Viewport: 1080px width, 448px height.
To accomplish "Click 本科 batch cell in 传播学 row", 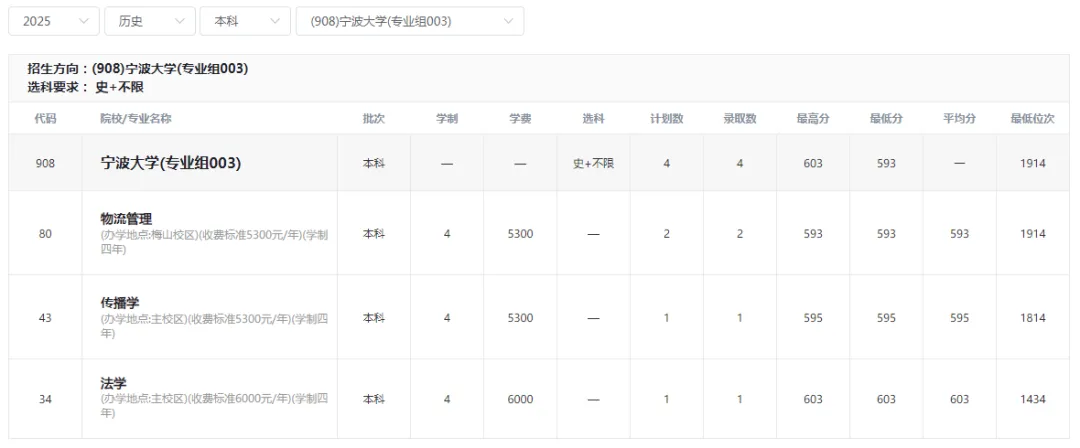I will coord(374,318).
